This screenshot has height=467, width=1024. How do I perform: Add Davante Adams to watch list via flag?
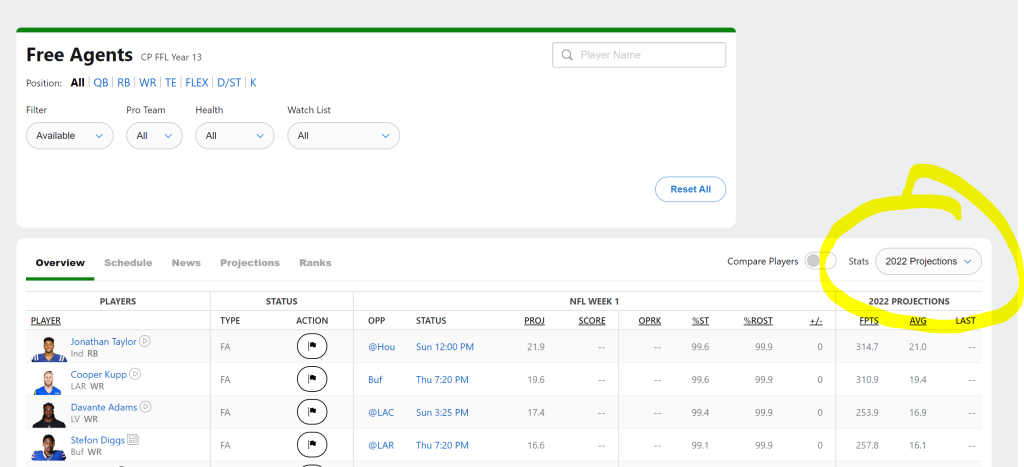point(312,412)
